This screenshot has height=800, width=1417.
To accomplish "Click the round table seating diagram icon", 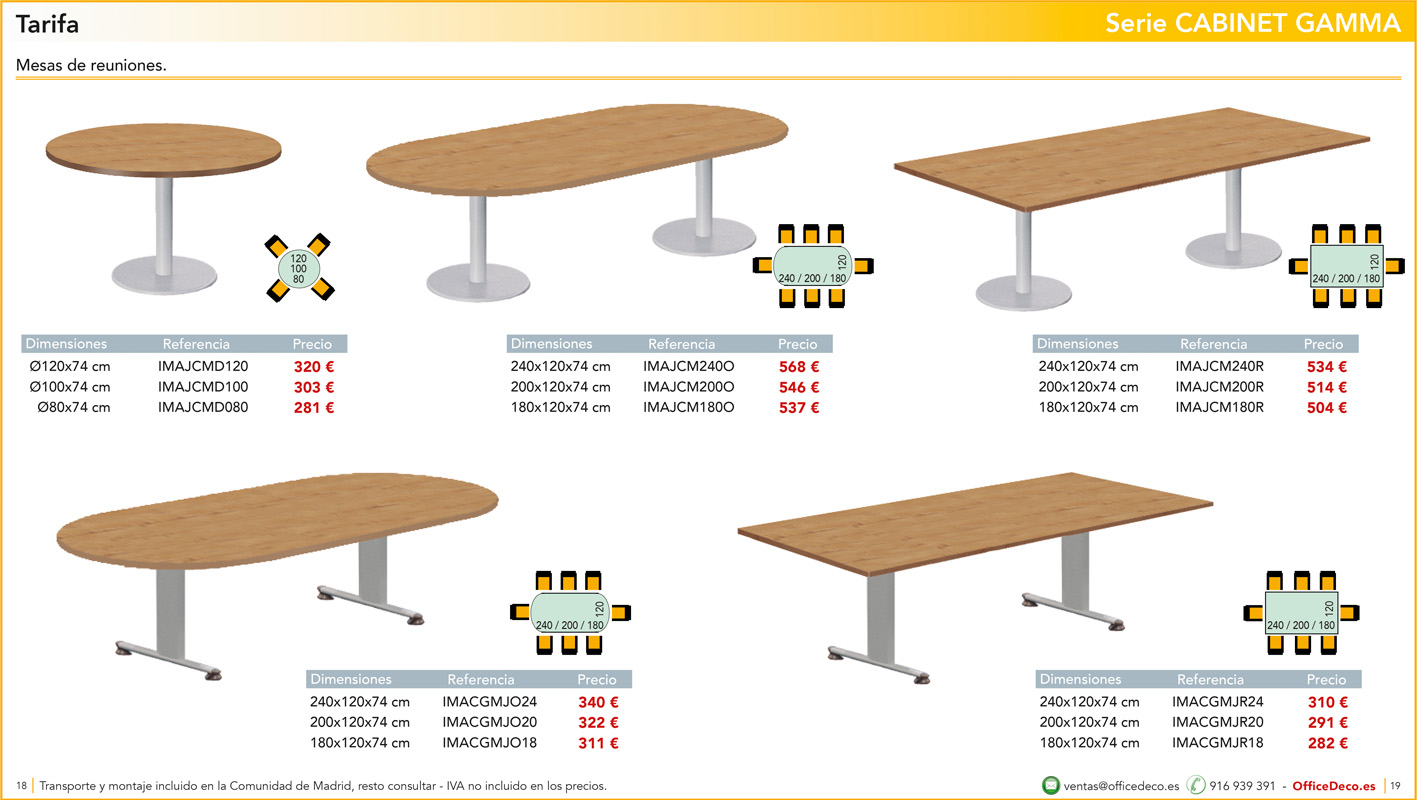I will [x=298, y=268].
